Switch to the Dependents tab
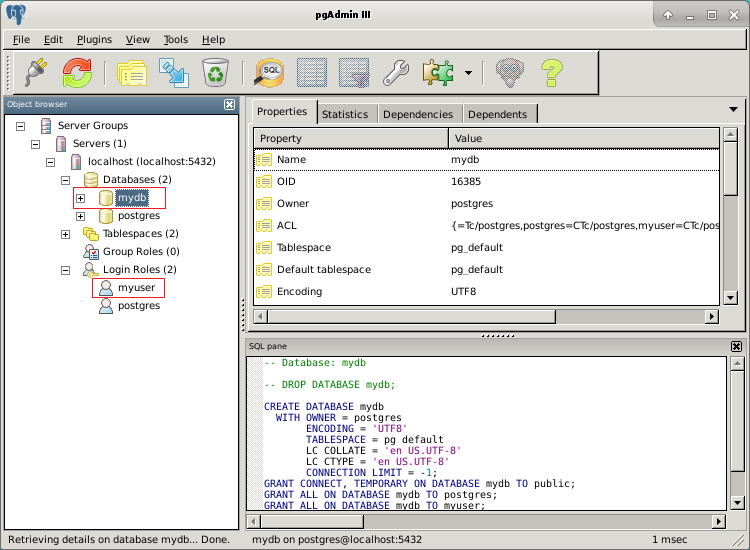Viewport: 750px width, 550px height. 497,114
